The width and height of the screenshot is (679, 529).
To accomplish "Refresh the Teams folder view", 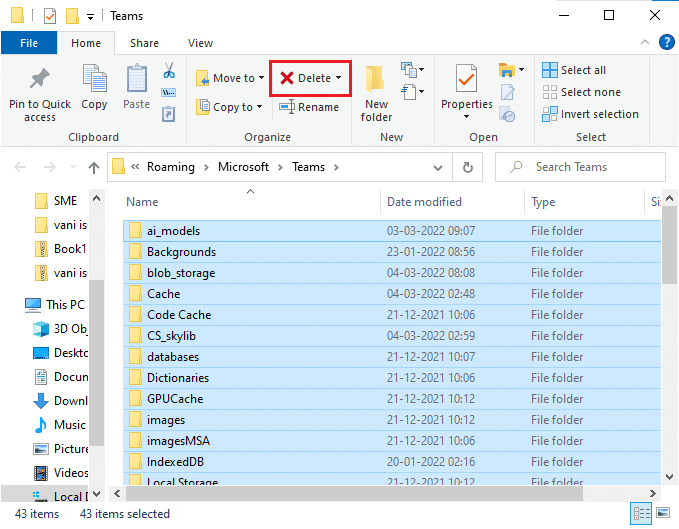I will (x=467, y=167).
